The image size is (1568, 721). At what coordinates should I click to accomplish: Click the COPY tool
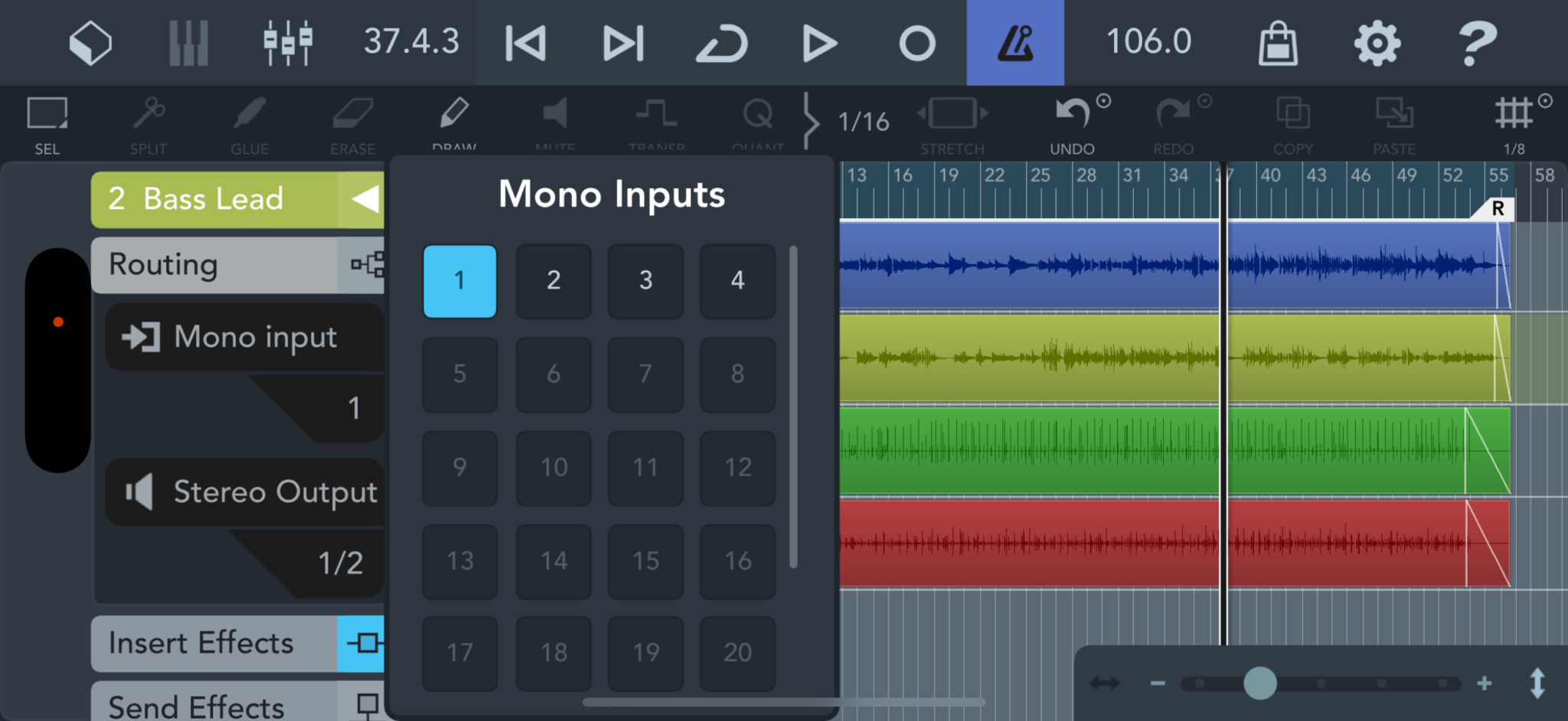click(x=1293, y=126)
